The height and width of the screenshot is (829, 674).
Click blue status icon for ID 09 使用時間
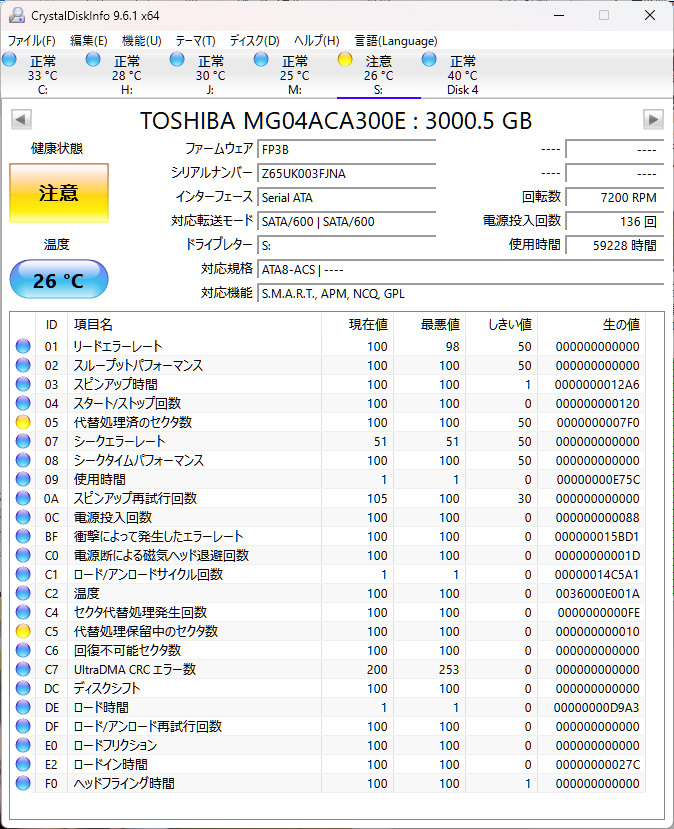coord(23,479)
